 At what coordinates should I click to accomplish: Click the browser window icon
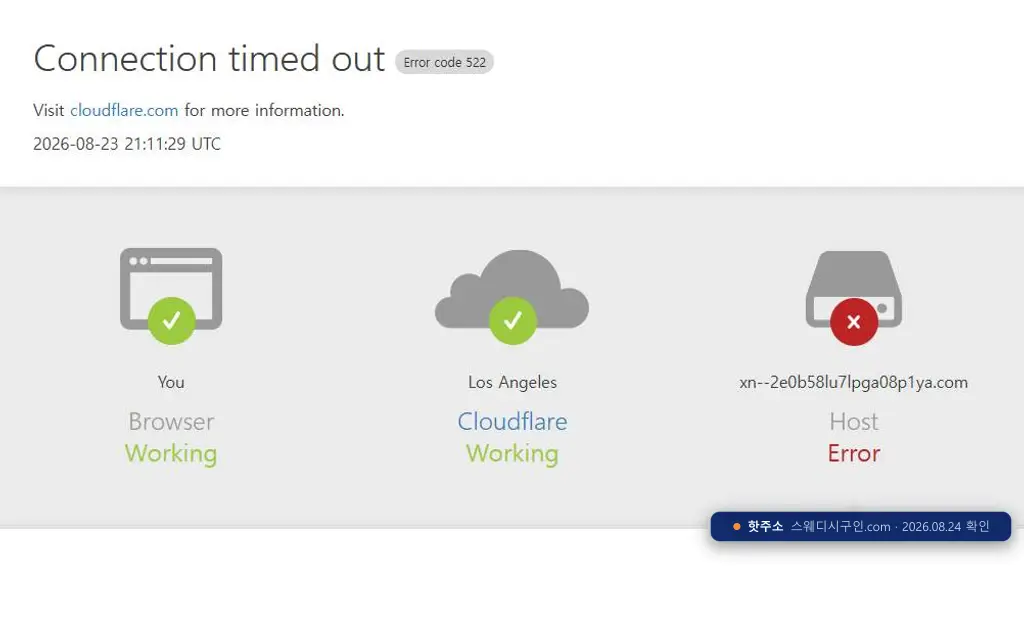[171, 288]
